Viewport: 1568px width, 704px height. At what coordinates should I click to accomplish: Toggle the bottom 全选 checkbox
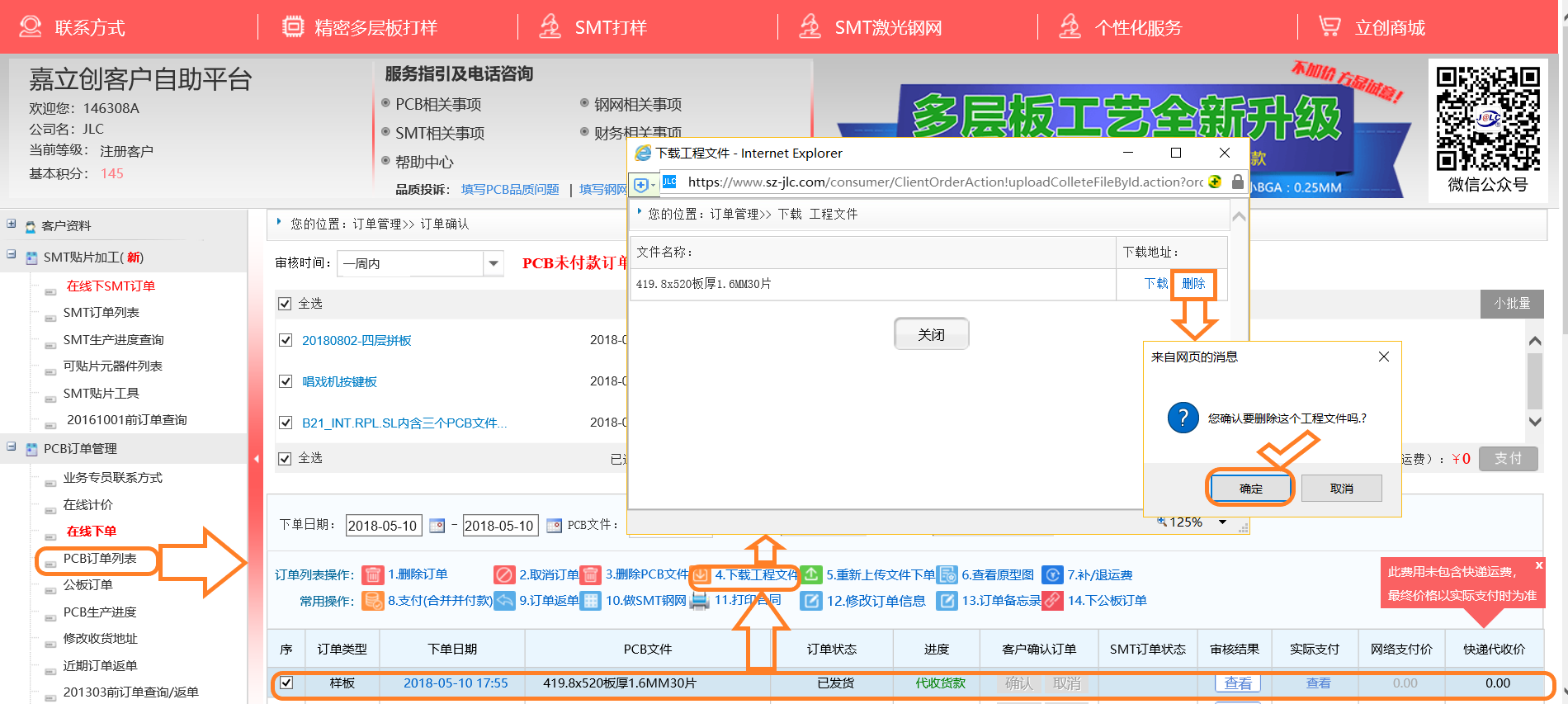[x=286, y=458]
